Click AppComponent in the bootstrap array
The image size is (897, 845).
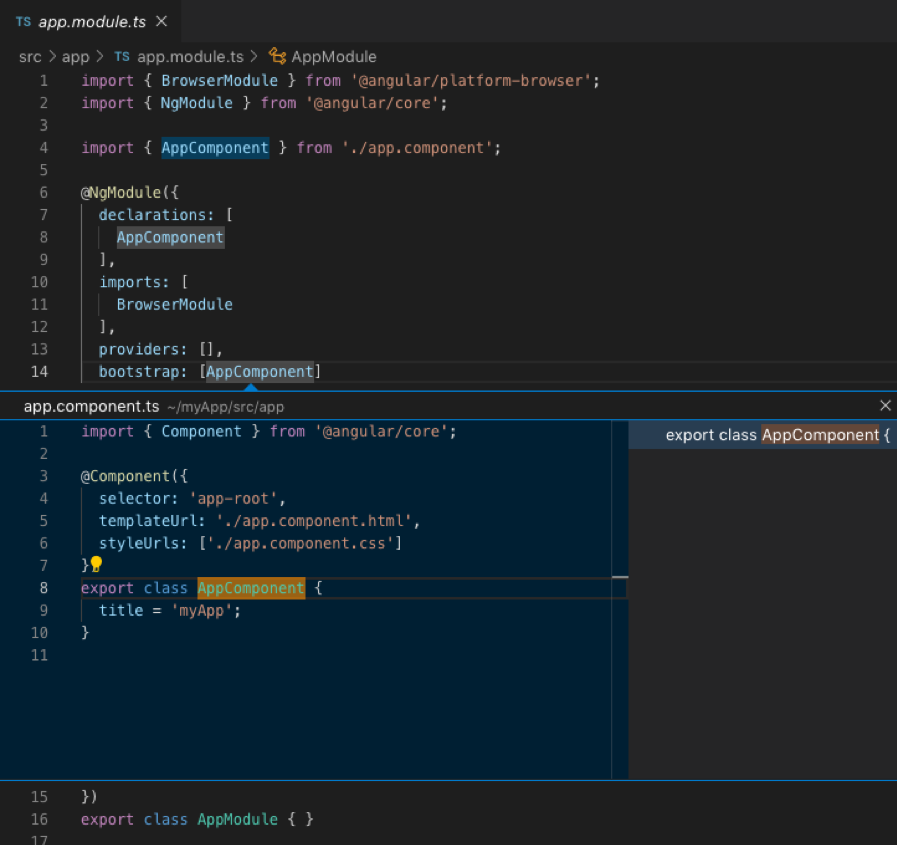pyautogui.click(x=260, y=372)
